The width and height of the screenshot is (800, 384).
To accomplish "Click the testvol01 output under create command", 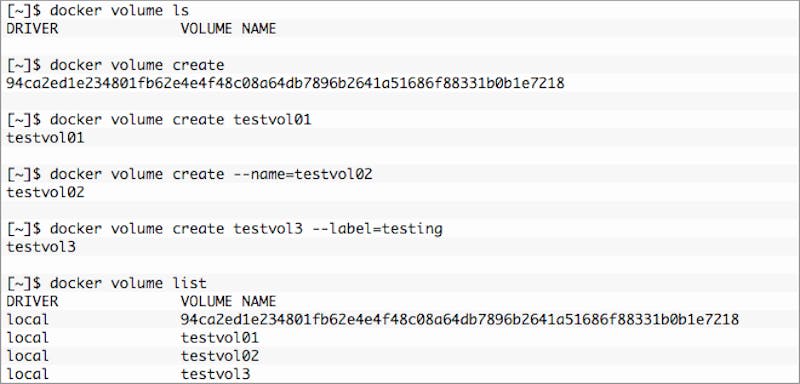I will coord(45,138).
